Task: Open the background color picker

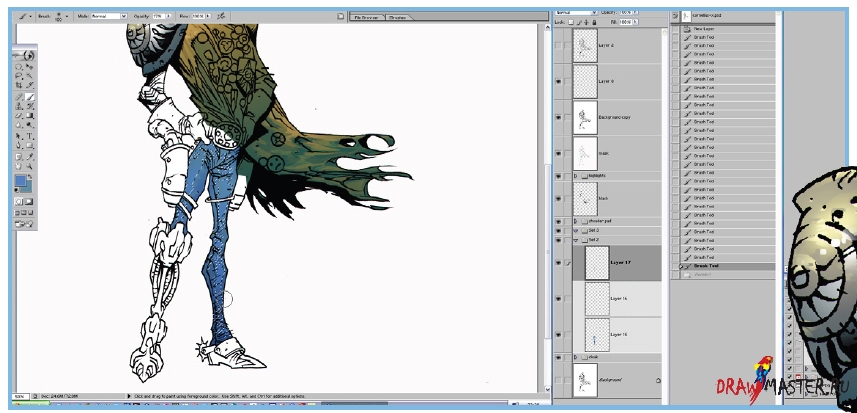Action: 28,188
